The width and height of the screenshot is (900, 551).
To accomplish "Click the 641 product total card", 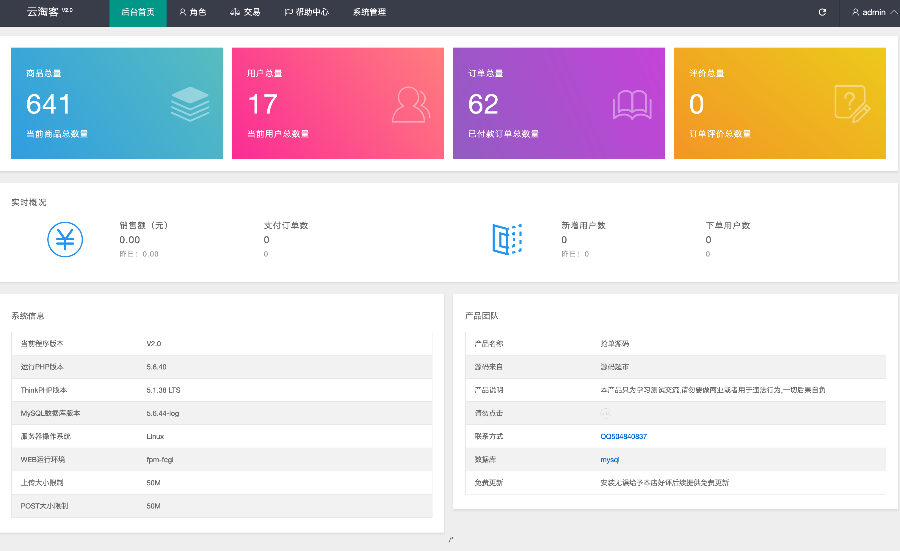I will pyautogui.click(x=116, y=104).
